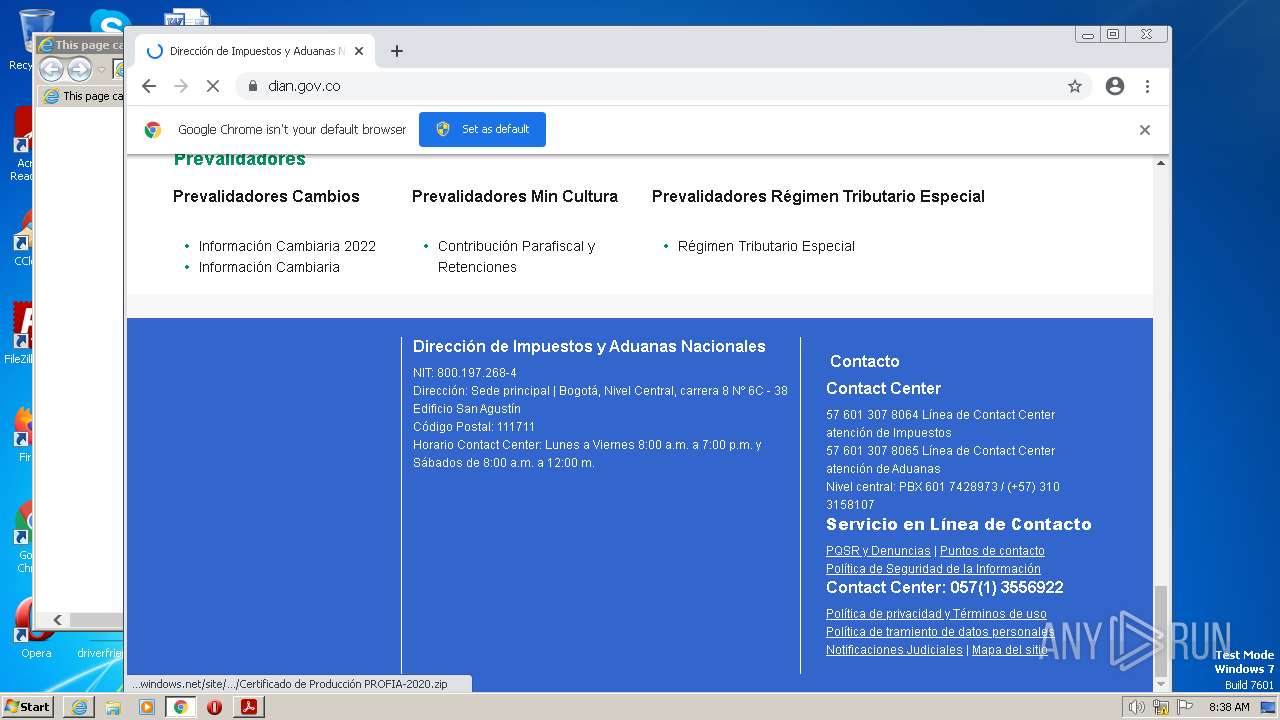Stop page loading with the X button
Screen dimensions: 1280x720
[x=213, y=86]
